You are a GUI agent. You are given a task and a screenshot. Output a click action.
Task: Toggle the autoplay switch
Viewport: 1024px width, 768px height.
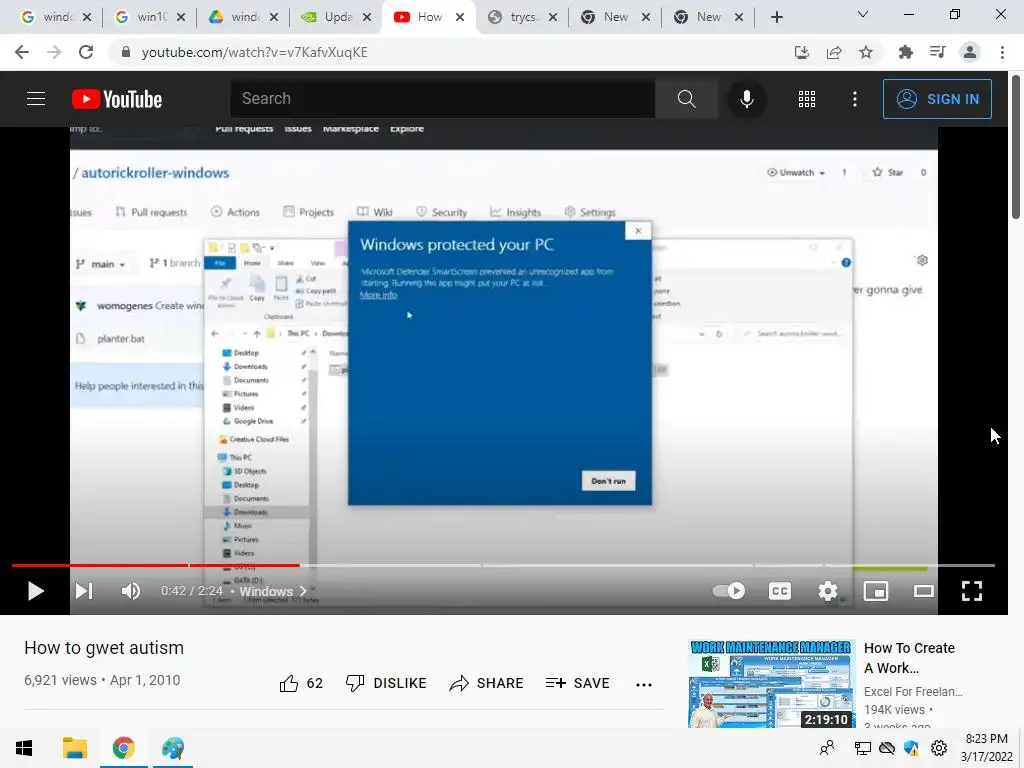pyautogui.click(x=729, y=591)
